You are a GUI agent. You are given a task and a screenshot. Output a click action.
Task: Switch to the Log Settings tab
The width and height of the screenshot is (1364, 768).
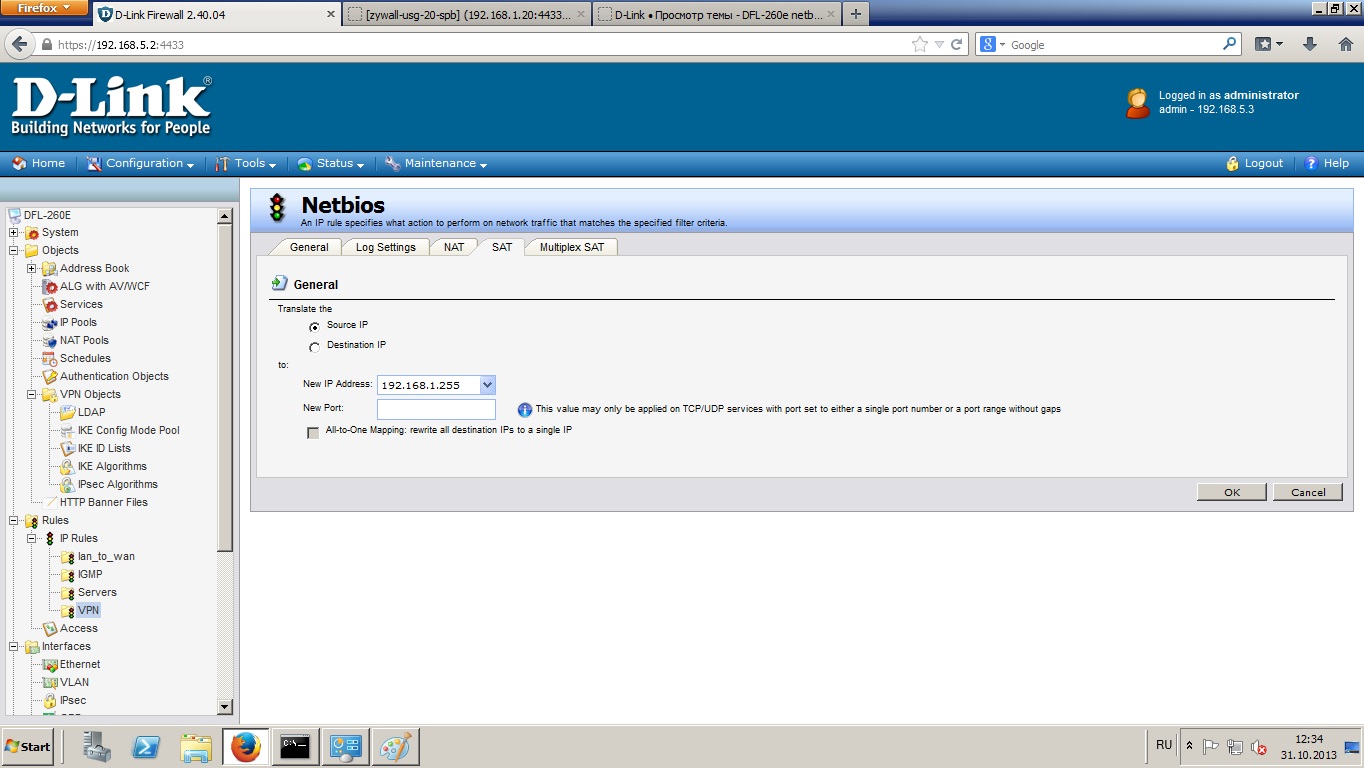coord(386,247)
